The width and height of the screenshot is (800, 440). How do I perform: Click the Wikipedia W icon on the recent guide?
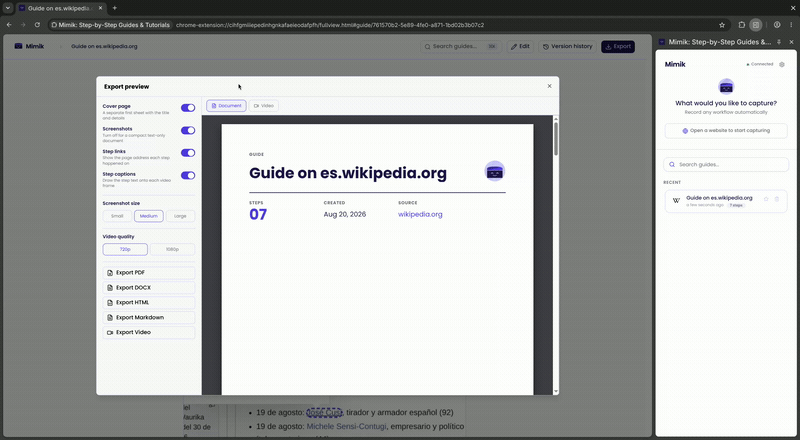[676, 201]
